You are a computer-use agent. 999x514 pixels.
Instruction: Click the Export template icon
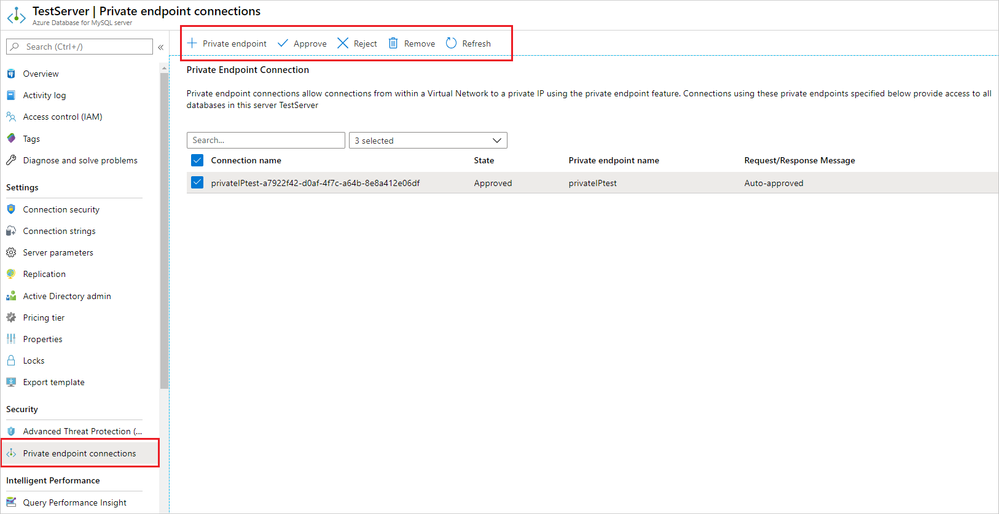pyautogui.click(x=11, y=383)
